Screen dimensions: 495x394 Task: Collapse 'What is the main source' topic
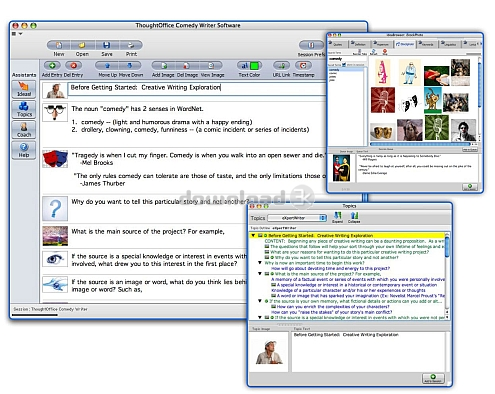click(x=260, y=273)
